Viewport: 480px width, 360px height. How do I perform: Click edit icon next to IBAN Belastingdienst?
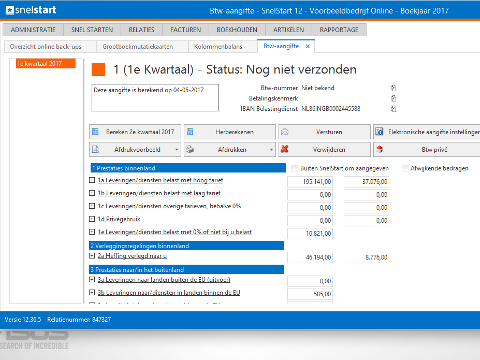(393, 109)
